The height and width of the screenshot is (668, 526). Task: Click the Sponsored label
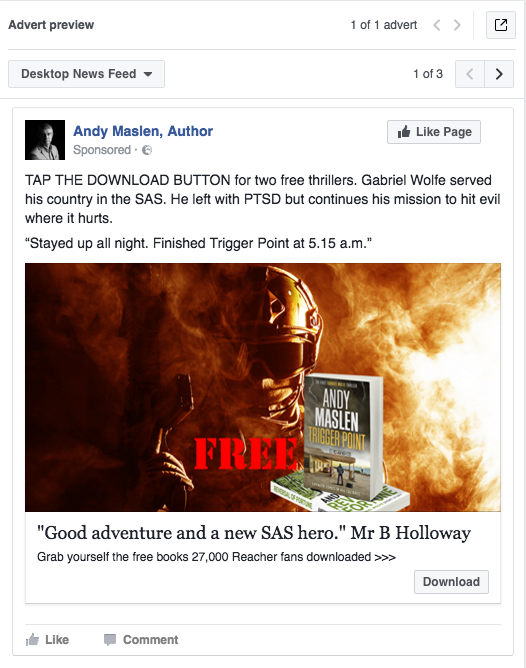102,150
